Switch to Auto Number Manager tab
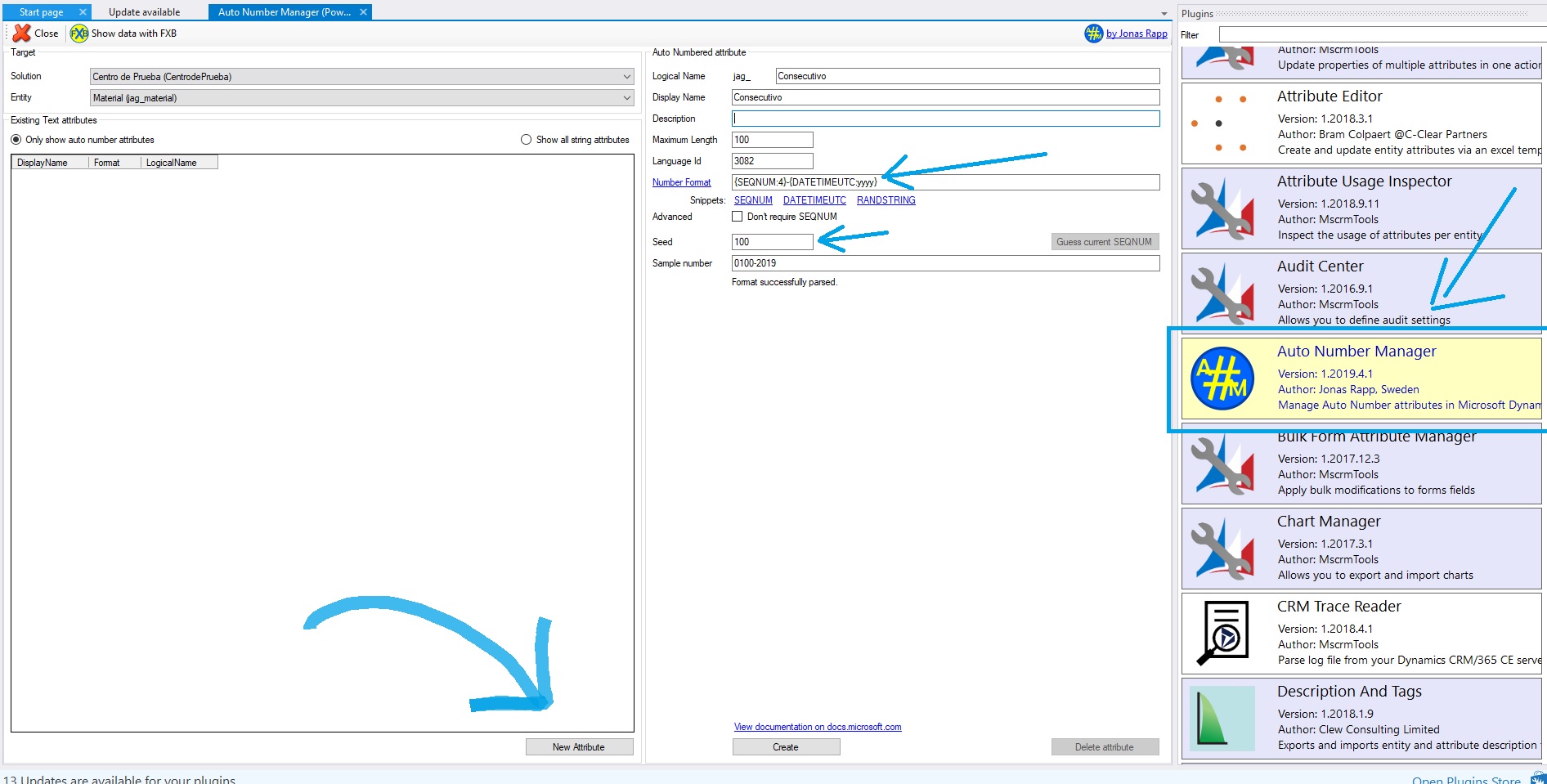 284,12
